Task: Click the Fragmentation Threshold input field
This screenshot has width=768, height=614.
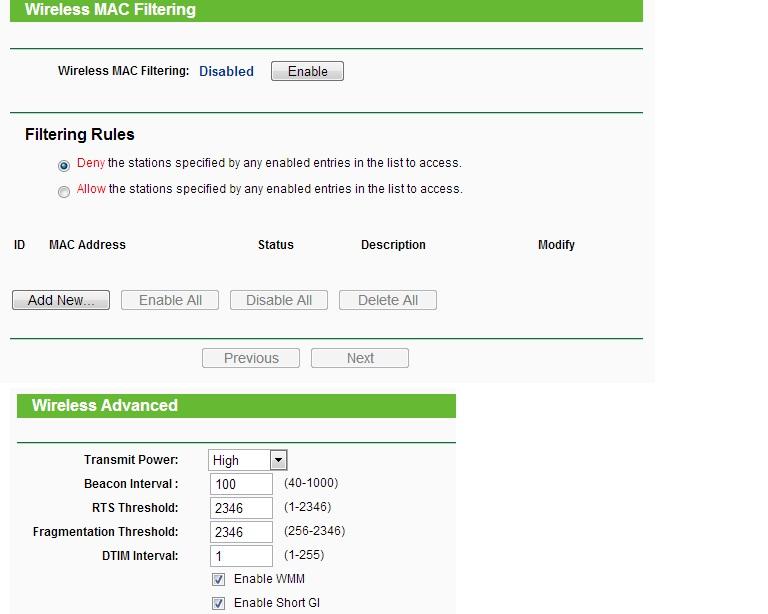Action: point(241,532)
